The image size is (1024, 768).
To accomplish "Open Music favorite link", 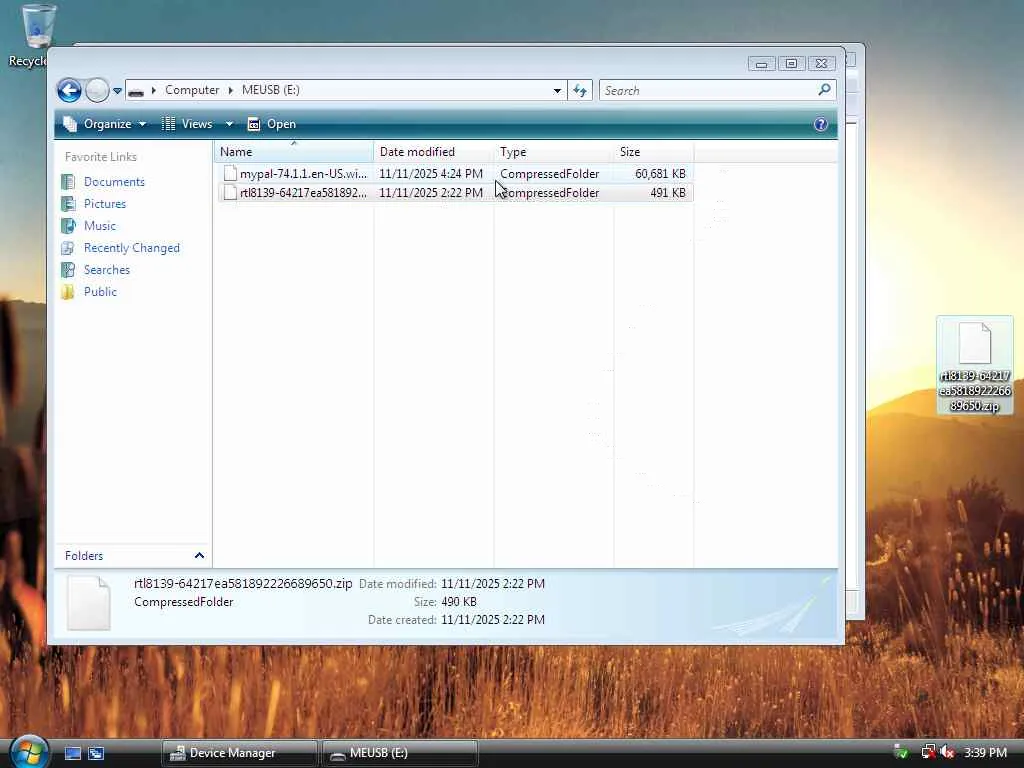I will click(99, 226).
